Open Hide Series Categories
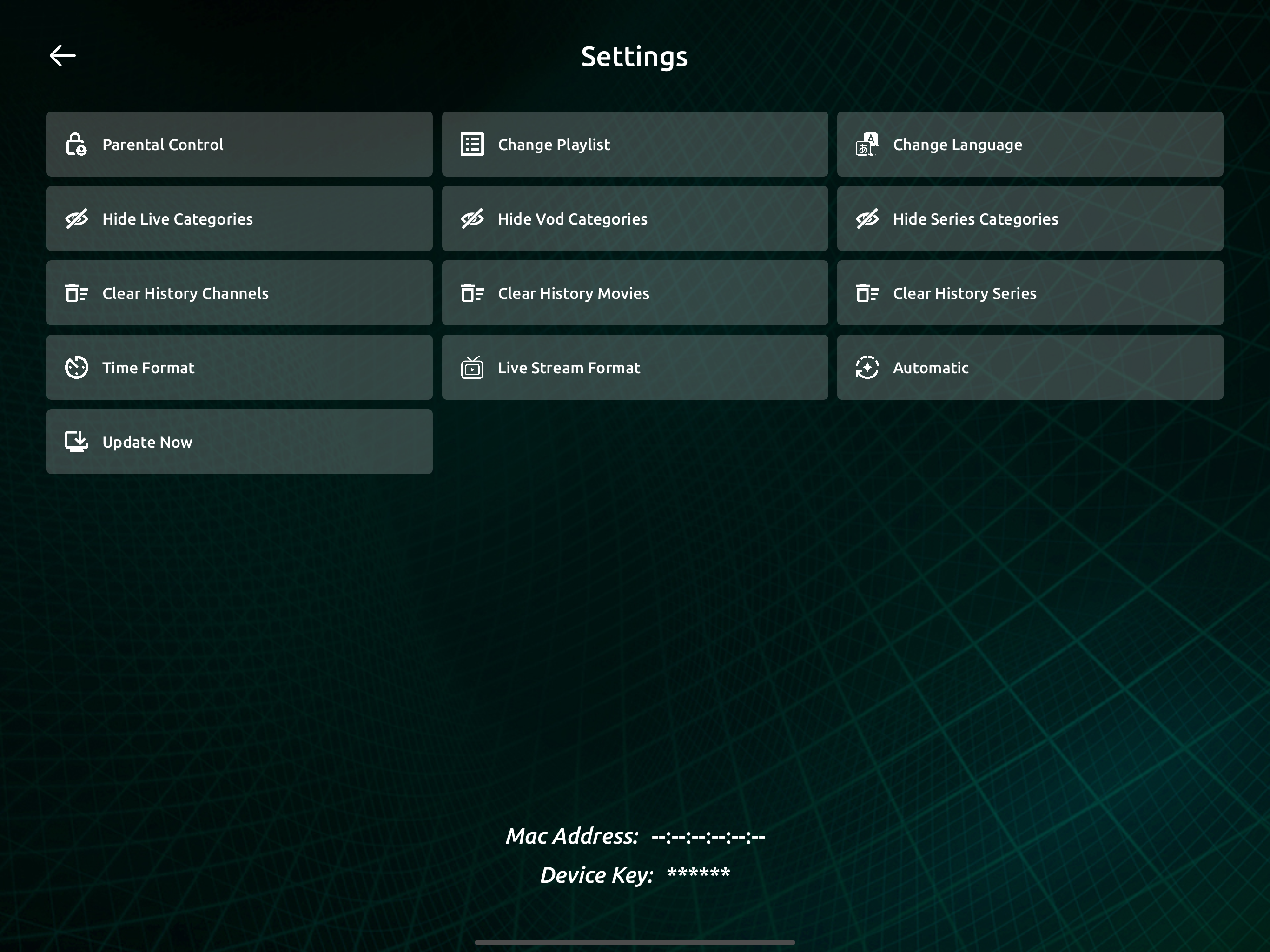Image resolution: width=1270 pixels, height=952 pixels. tap(1030, 218)
